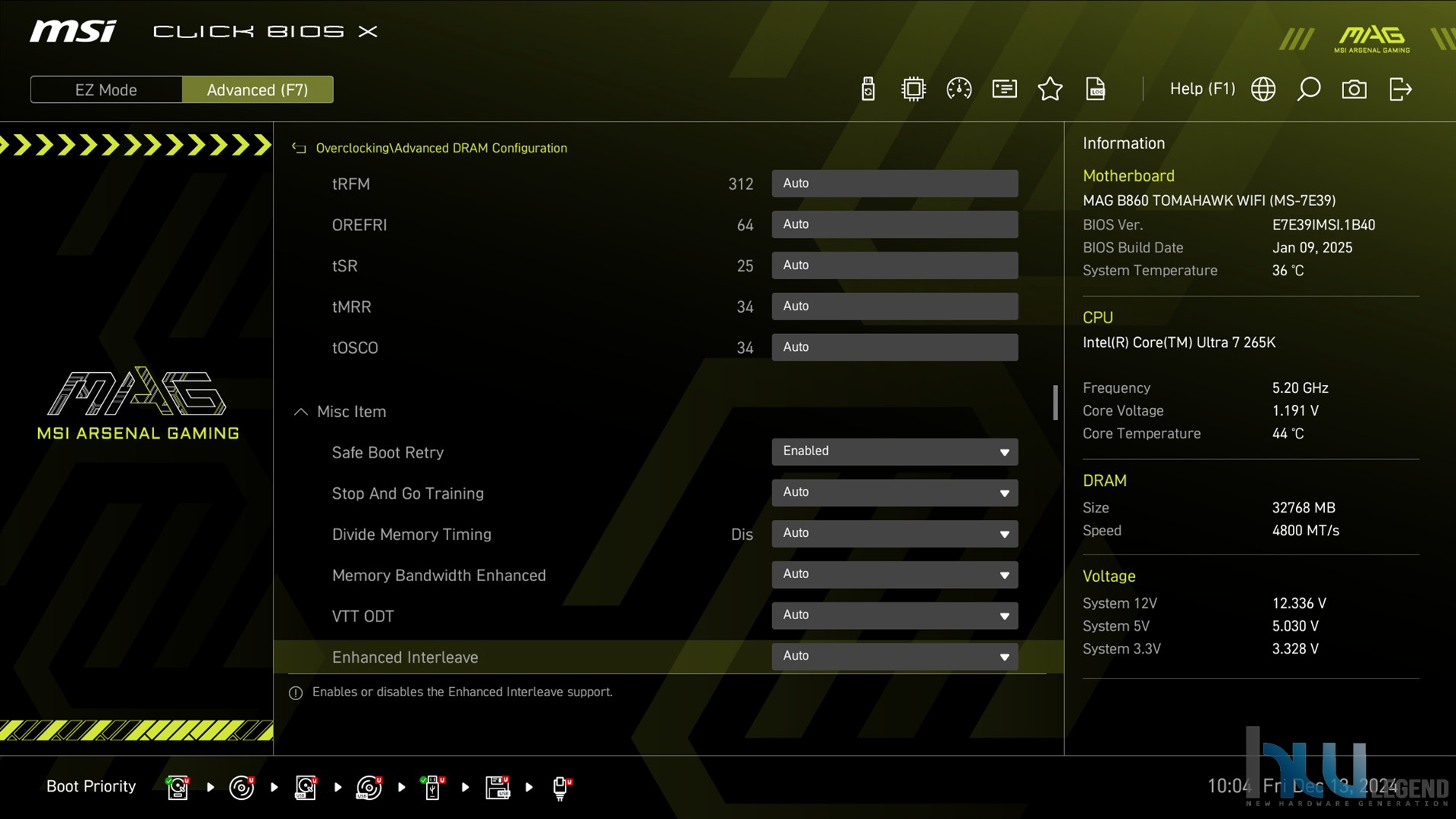
Task: Open the LOG file icon
Action: click(x=1095, y=89)
